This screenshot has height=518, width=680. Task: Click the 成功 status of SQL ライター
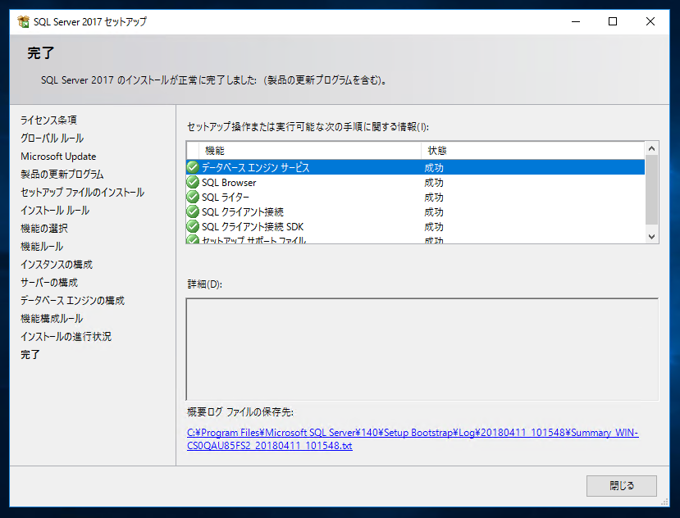tap(434, 197)
